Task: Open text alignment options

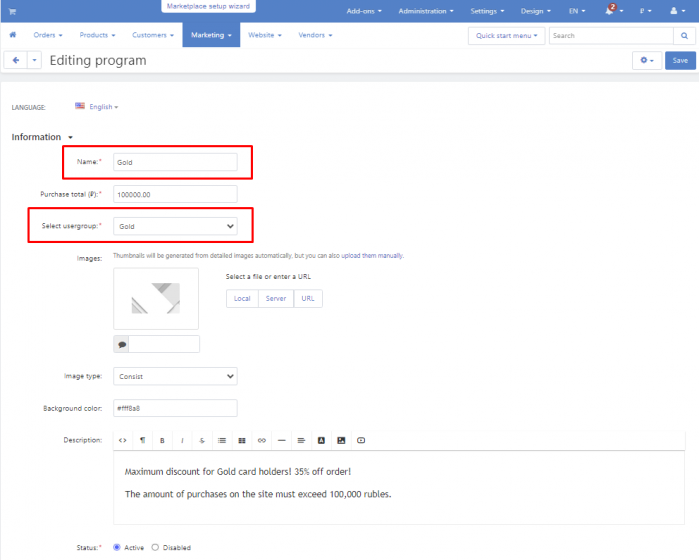Action: tap(301, 440)
